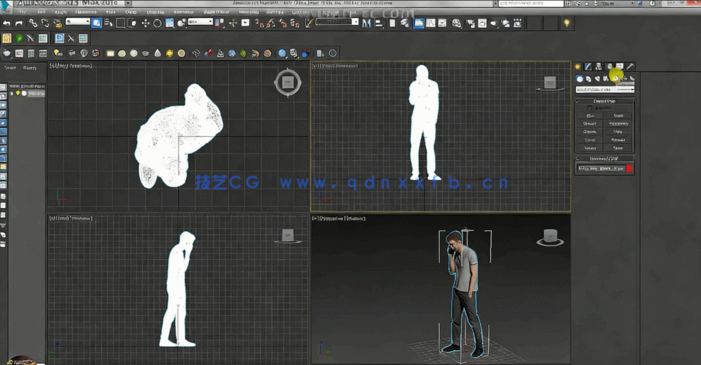The image size is (701, 365).
Task: Toggle Angle Snap
Action: click(271, 23)
